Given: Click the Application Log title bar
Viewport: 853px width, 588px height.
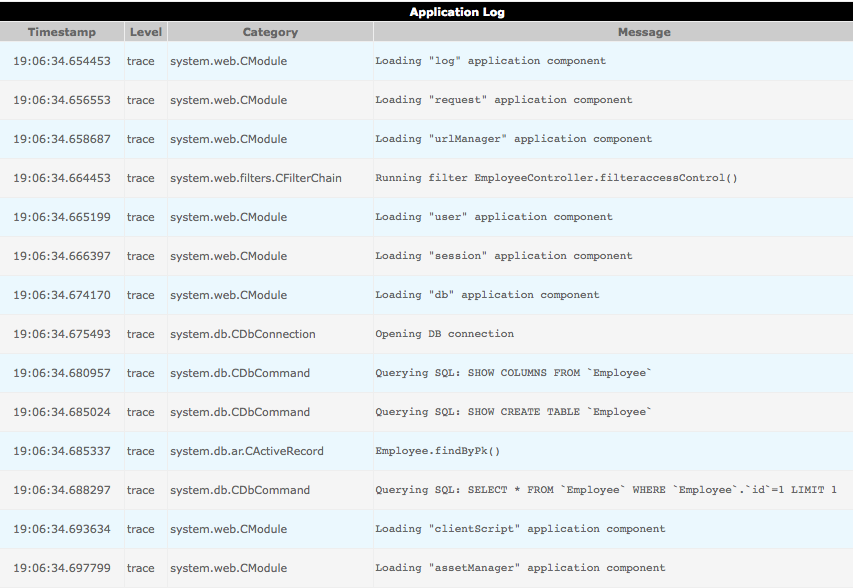Looking at the screenshot, I should click(x=457, y=12).
